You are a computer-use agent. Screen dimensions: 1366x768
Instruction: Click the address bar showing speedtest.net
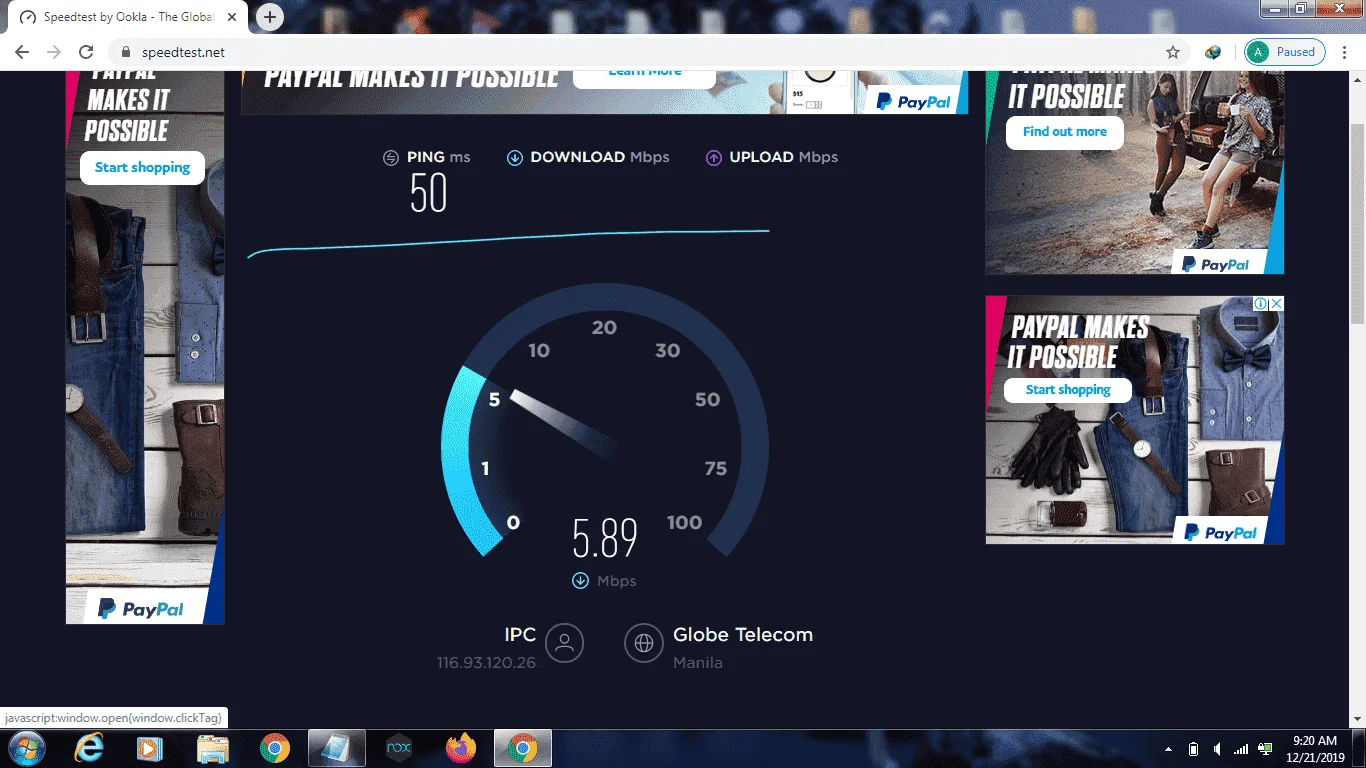tap(640, 52)
